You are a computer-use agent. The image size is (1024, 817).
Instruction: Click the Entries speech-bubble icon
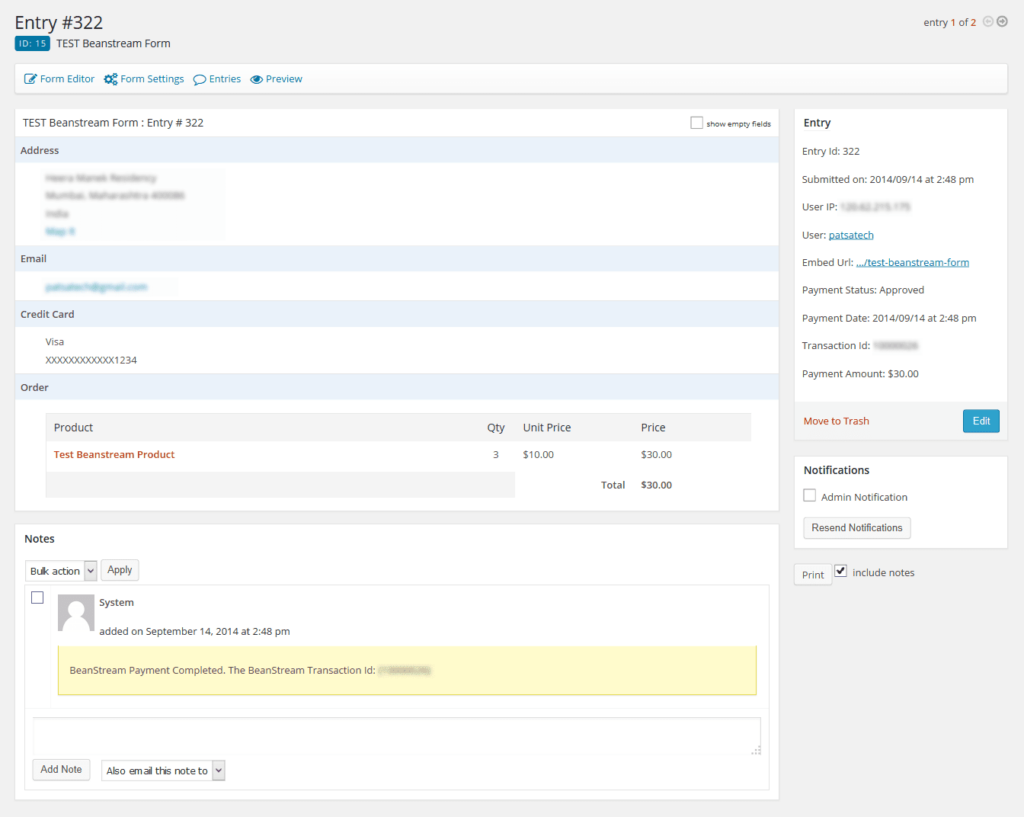197,78
